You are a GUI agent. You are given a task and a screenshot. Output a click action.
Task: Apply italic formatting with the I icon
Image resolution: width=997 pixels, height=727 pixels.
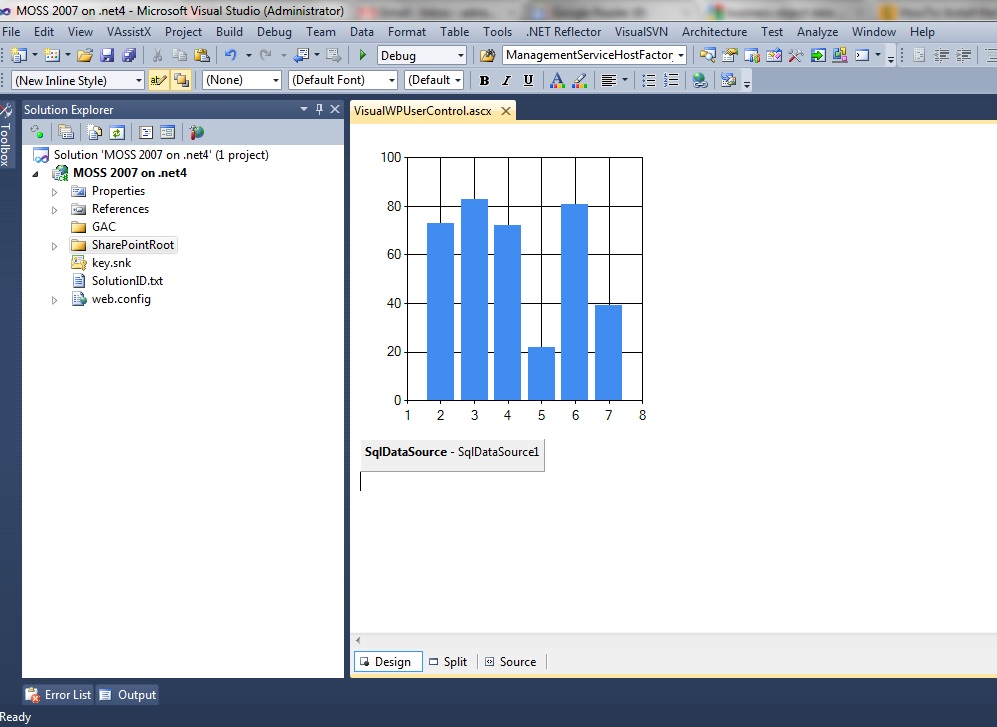[x=506, y=80]
